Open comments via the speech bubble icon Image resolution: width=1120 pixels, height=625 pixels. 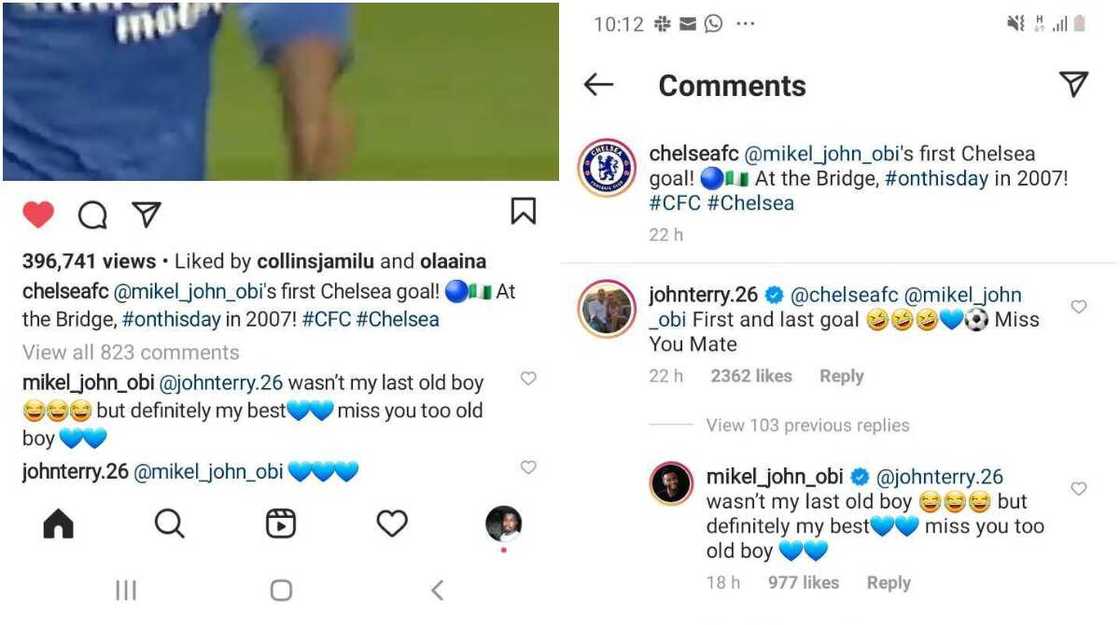[93, 214]
